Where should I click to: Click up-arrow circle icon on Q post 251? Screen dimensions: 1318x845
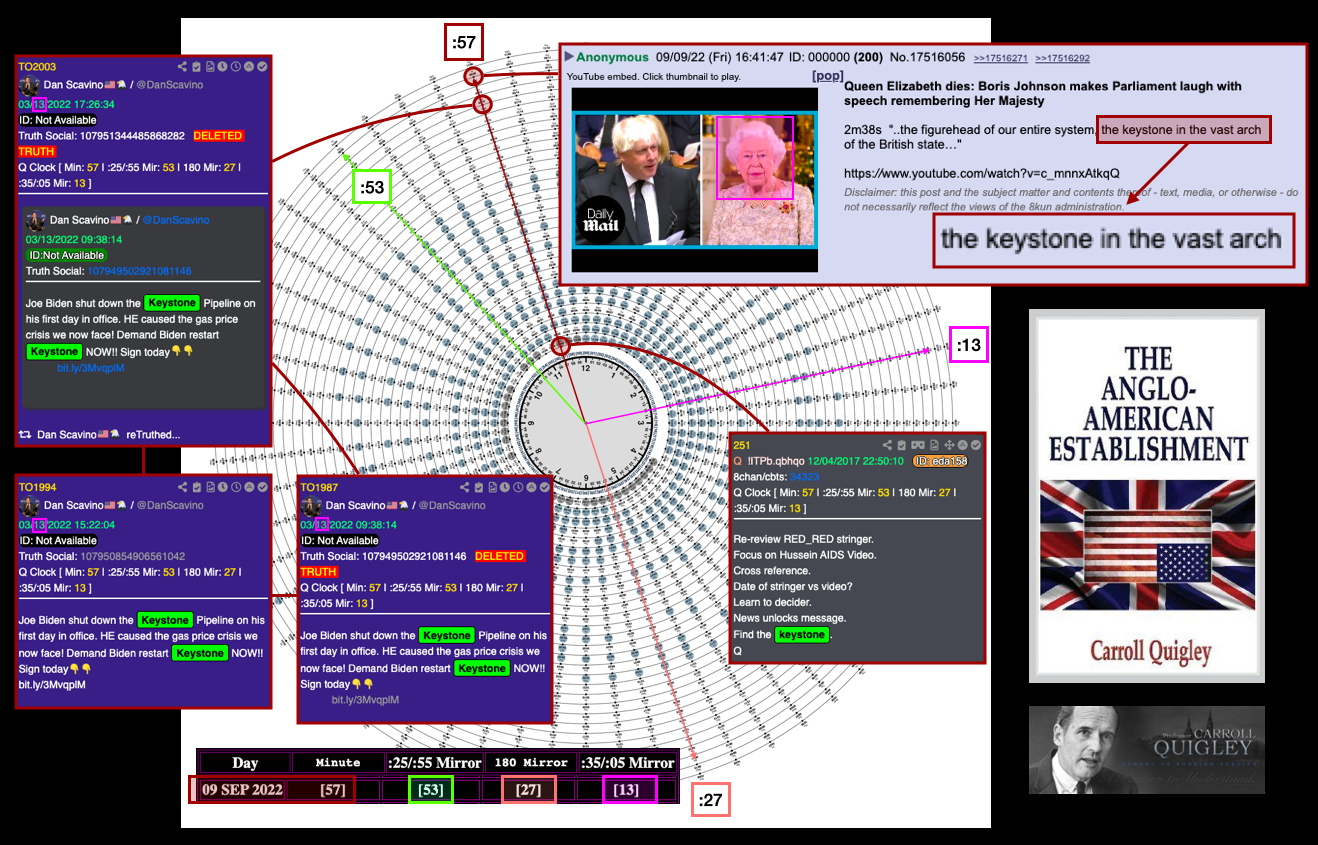coord(963,445)
